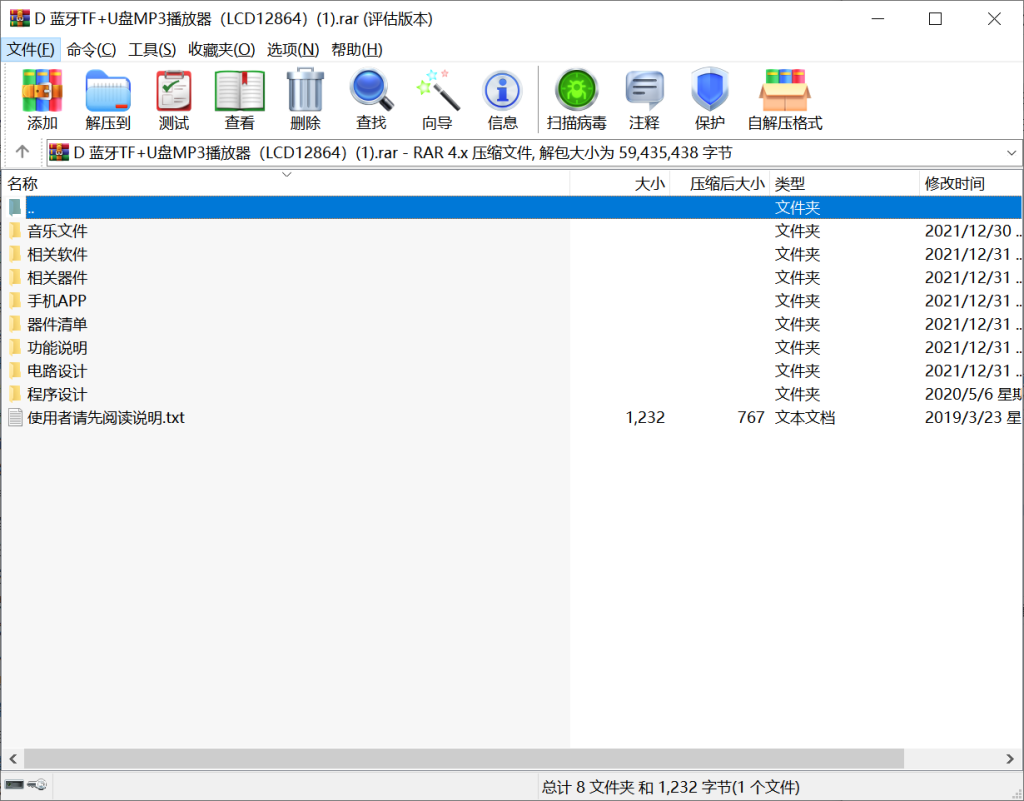Click the 保护 (Protect) shield icon

coord(709,98)
